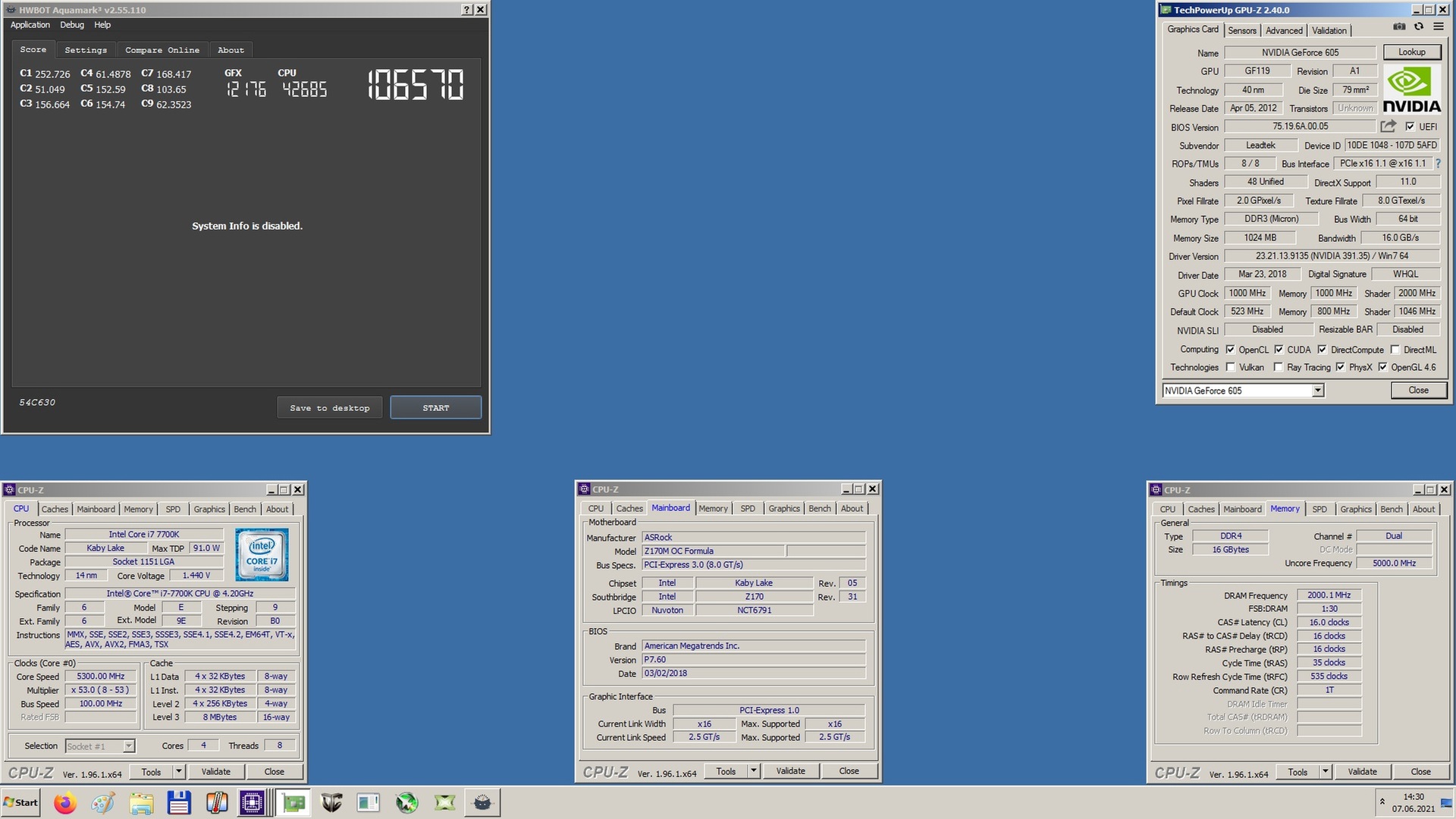Switch to Aquamark Settings tab
This screenshot has width=1456, height=819.
[x=86, y=50]
